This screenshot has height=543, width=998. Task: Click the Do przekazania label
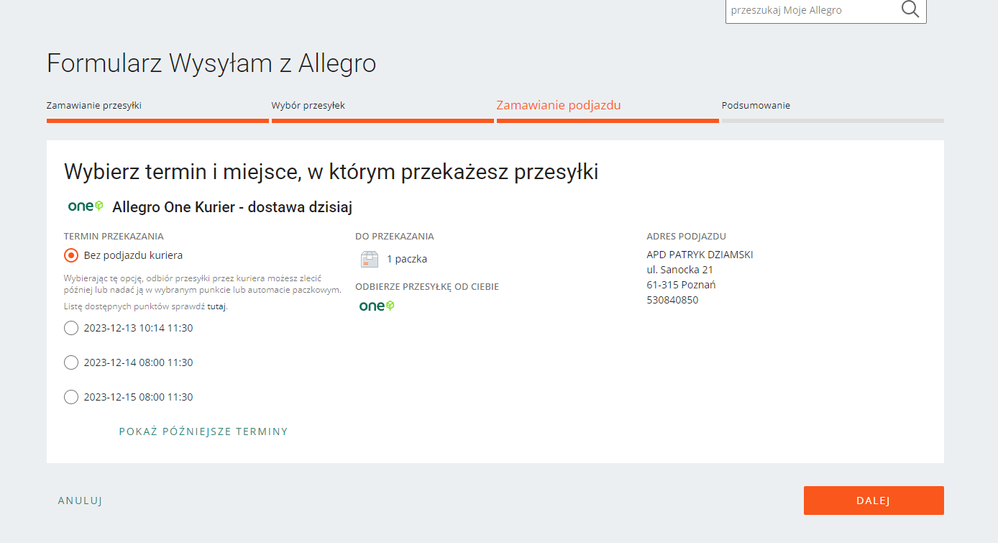pos(395,236)
